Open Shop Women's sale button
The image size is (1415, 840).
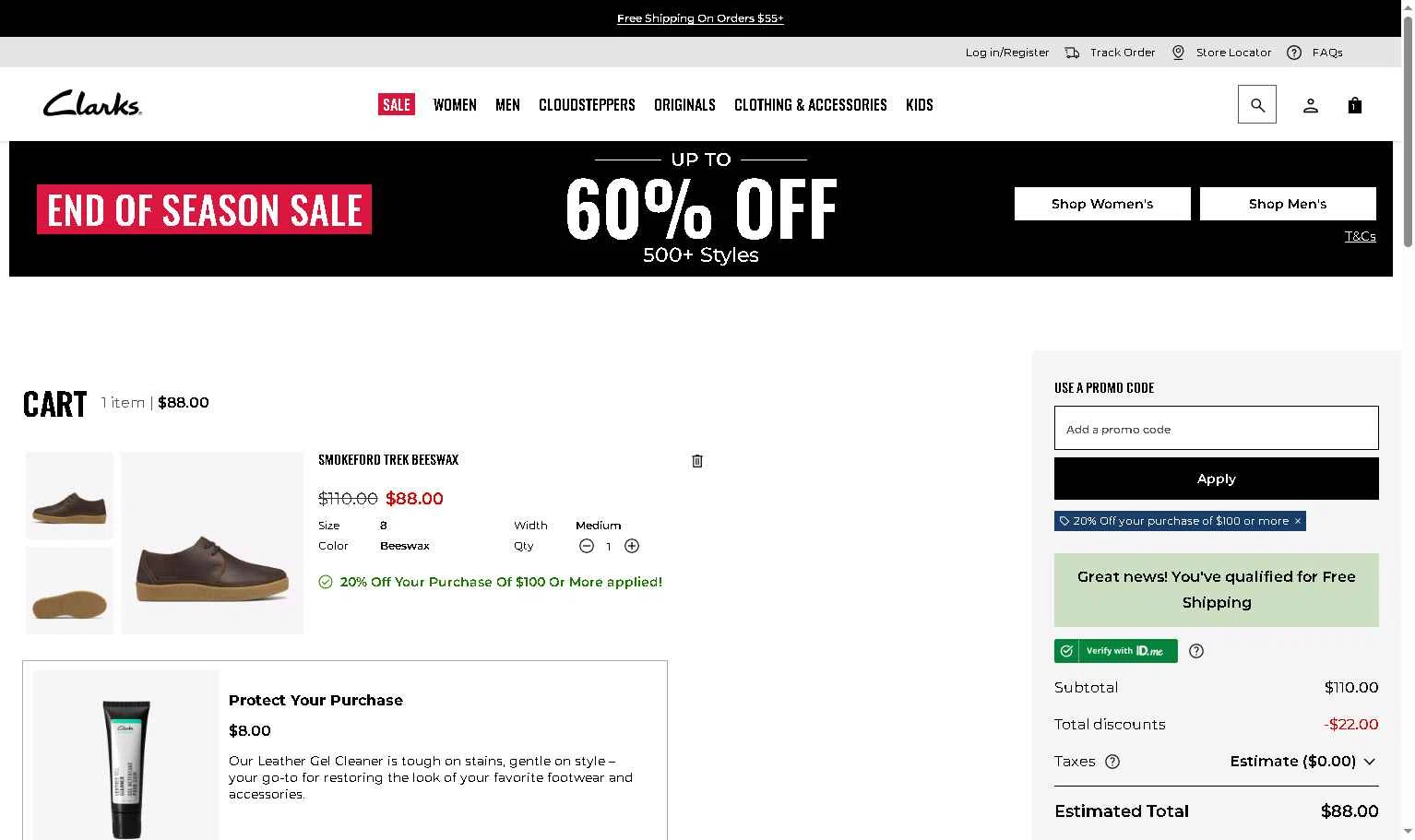(1102, 204)
